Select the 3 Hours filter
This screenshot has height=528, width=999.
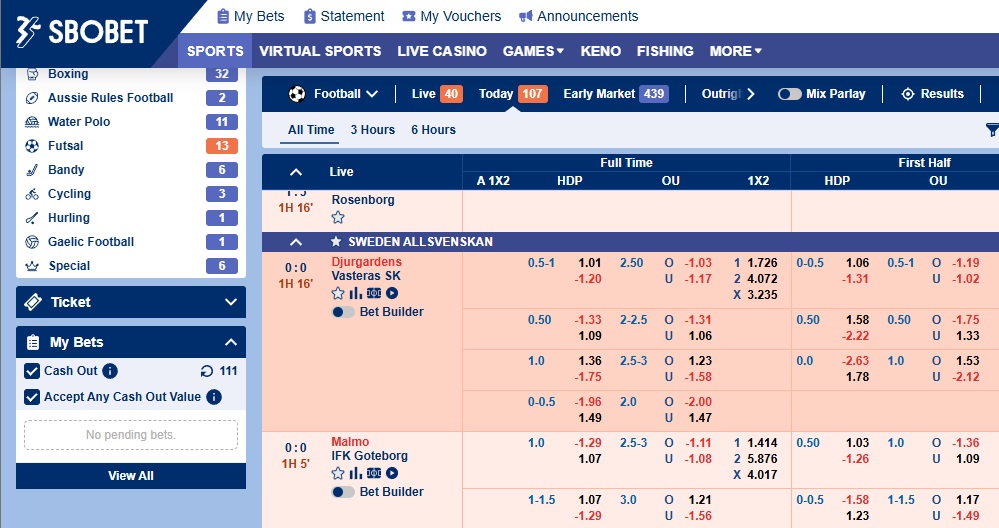[373, 130]
